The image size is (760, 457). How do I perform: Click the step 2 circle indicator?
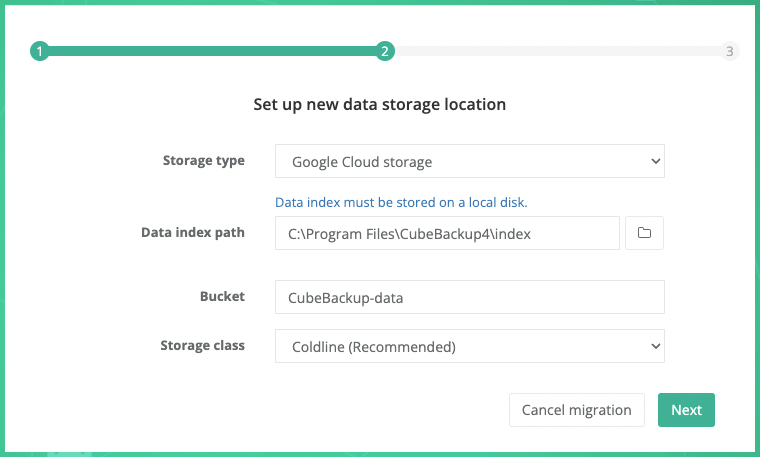tap(384, 52)
